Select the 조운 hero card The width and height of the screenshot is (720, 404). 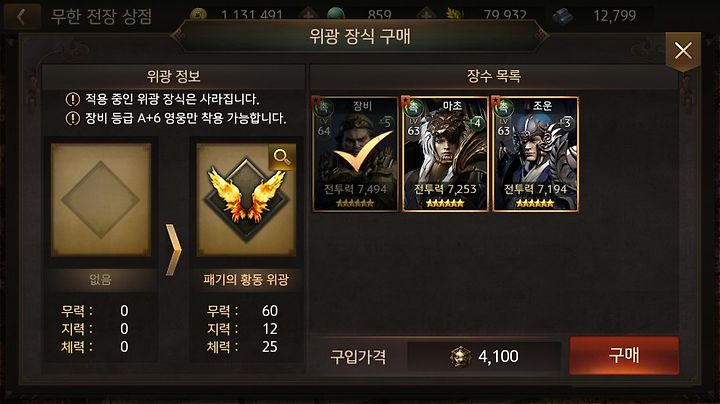click(535, 154)
